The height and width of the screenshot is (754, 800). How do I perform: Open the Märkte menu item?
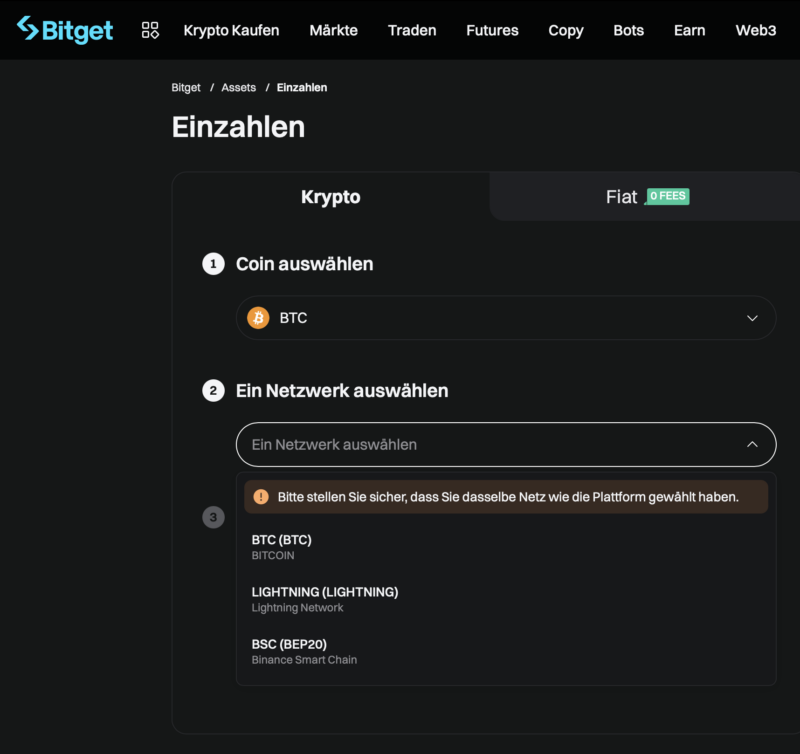coord(333,30)
